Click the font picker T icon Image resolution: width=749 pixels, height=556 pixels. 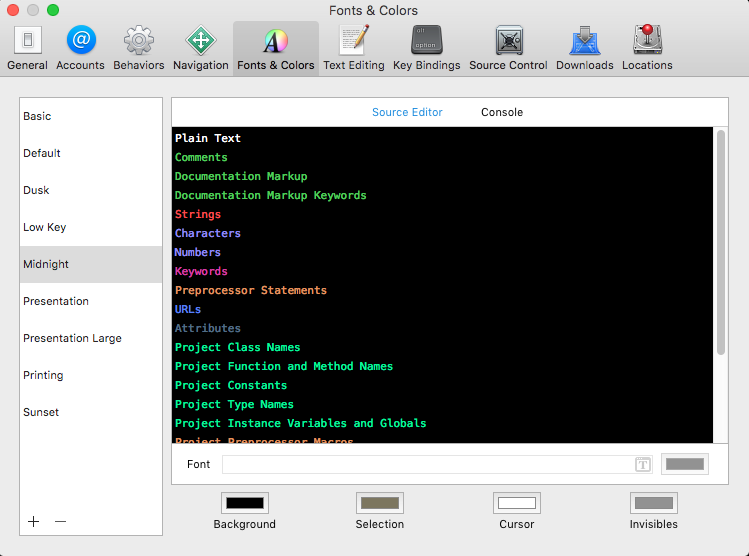click(643, 464)
